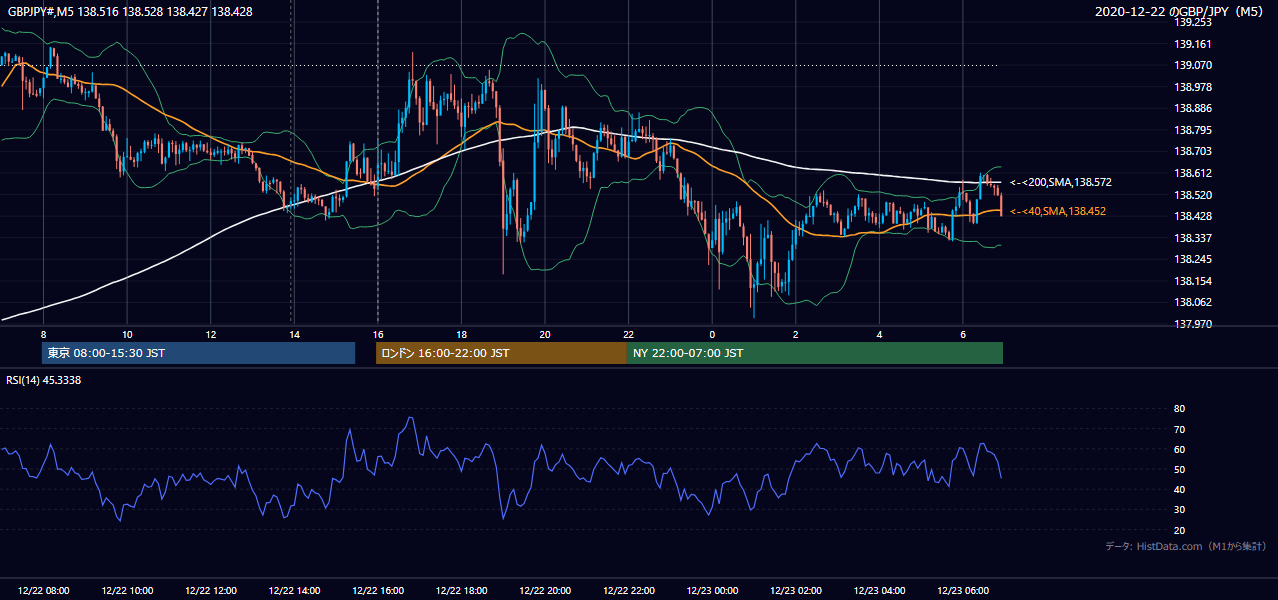Click the 138.062 price axis label
Image resolution: width=1278 pixels, height=600 pixels.
click(1193, 302)
